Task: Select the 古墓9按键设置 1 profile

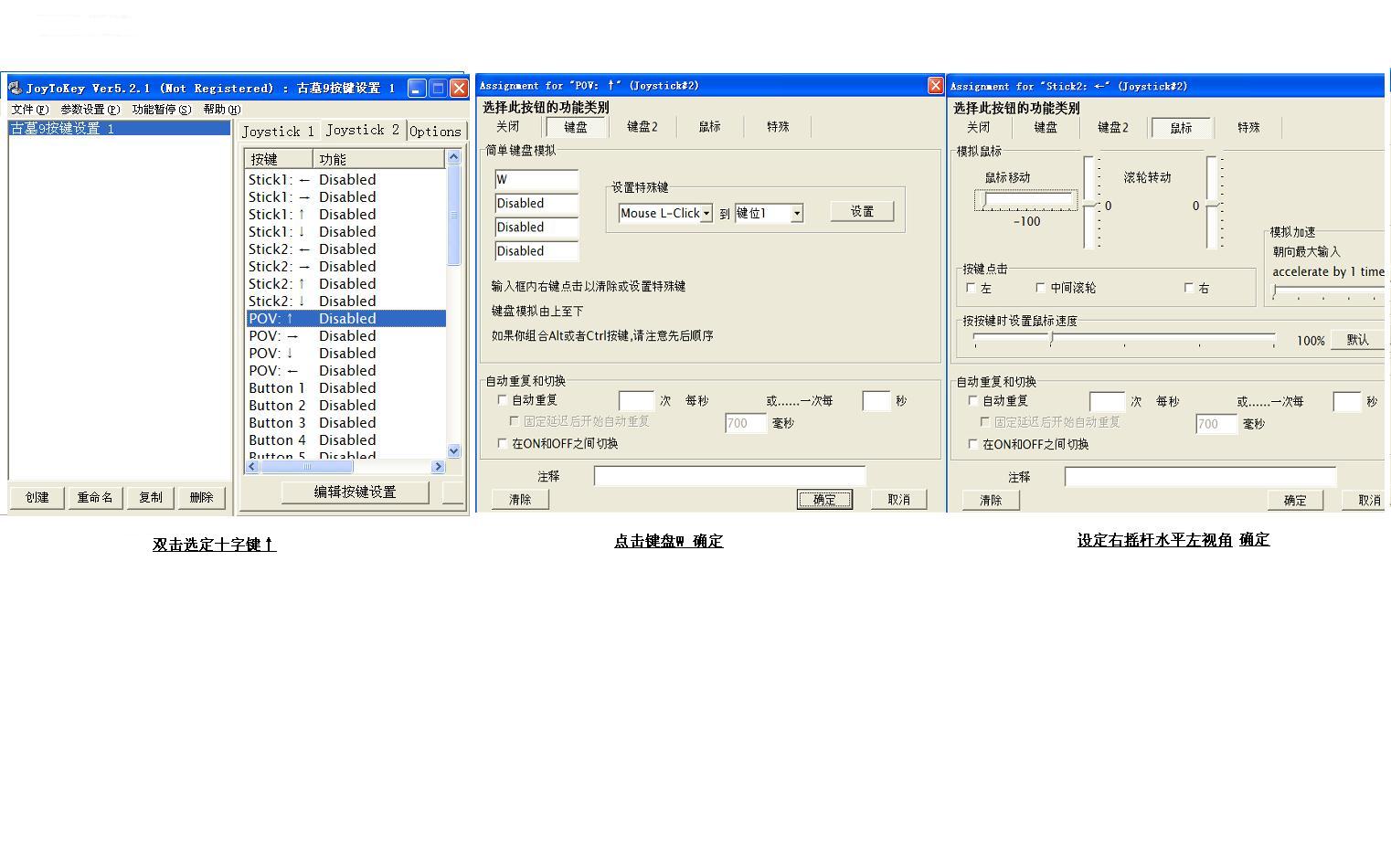Action: [x=120, y=128]
